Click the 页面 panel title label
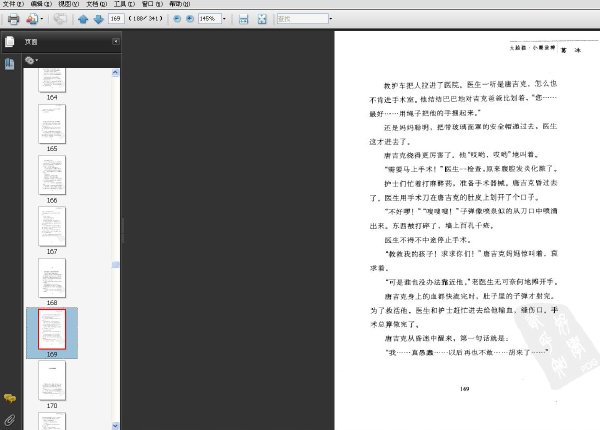The height and width of the screenshot is (430, 600). (31, 42)
